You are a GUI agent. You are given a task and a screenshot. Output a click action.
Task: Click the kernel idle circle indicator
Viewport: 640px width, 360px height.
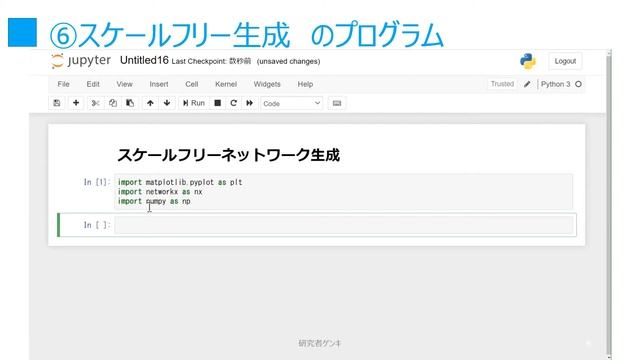(578, 84)
